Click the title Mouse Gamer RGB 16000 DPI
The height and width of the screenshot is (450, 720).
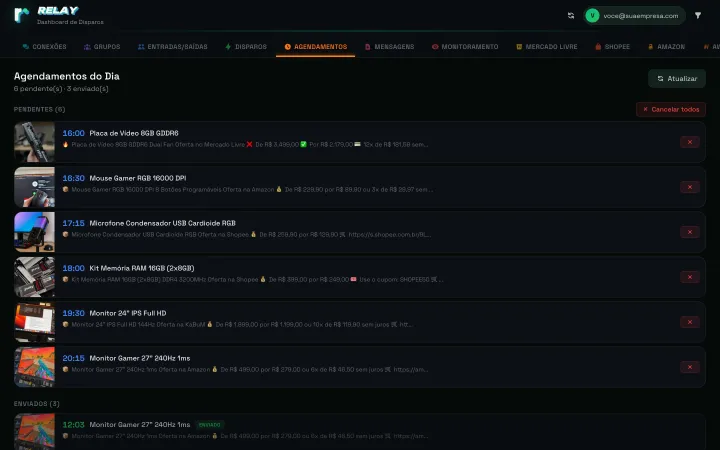pos(138,178)
